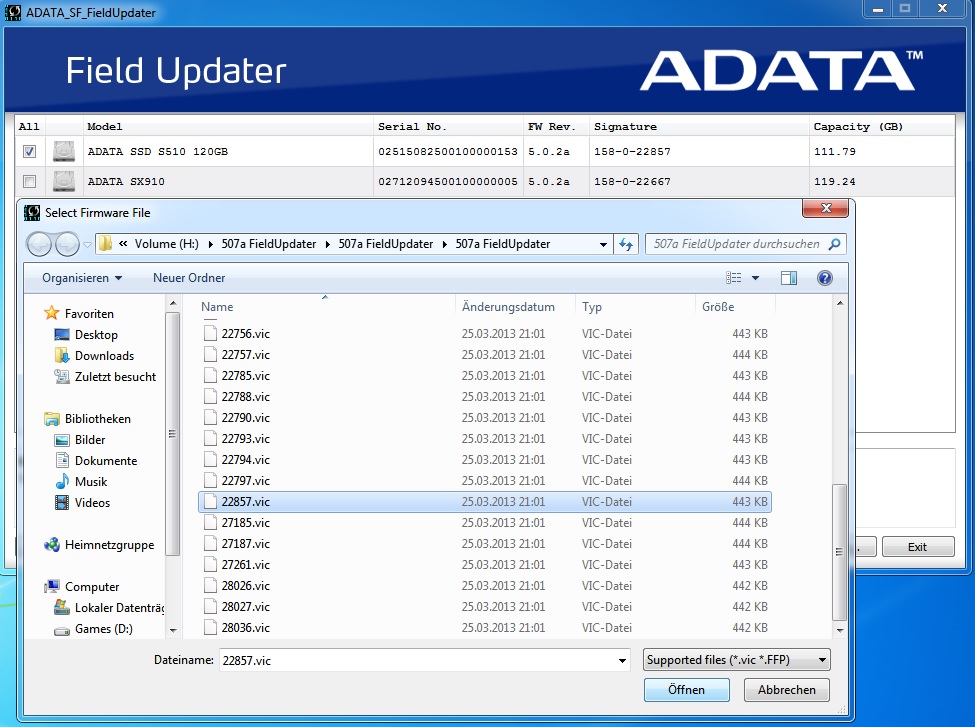
Task: Change the view mode icon
Action: (x=734, y=278)
